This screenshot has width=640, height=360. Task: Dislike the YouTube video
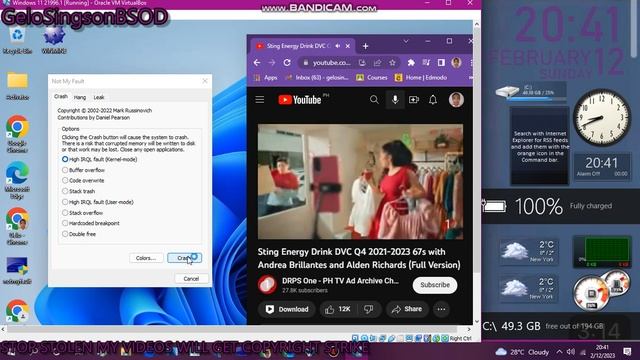369,309
